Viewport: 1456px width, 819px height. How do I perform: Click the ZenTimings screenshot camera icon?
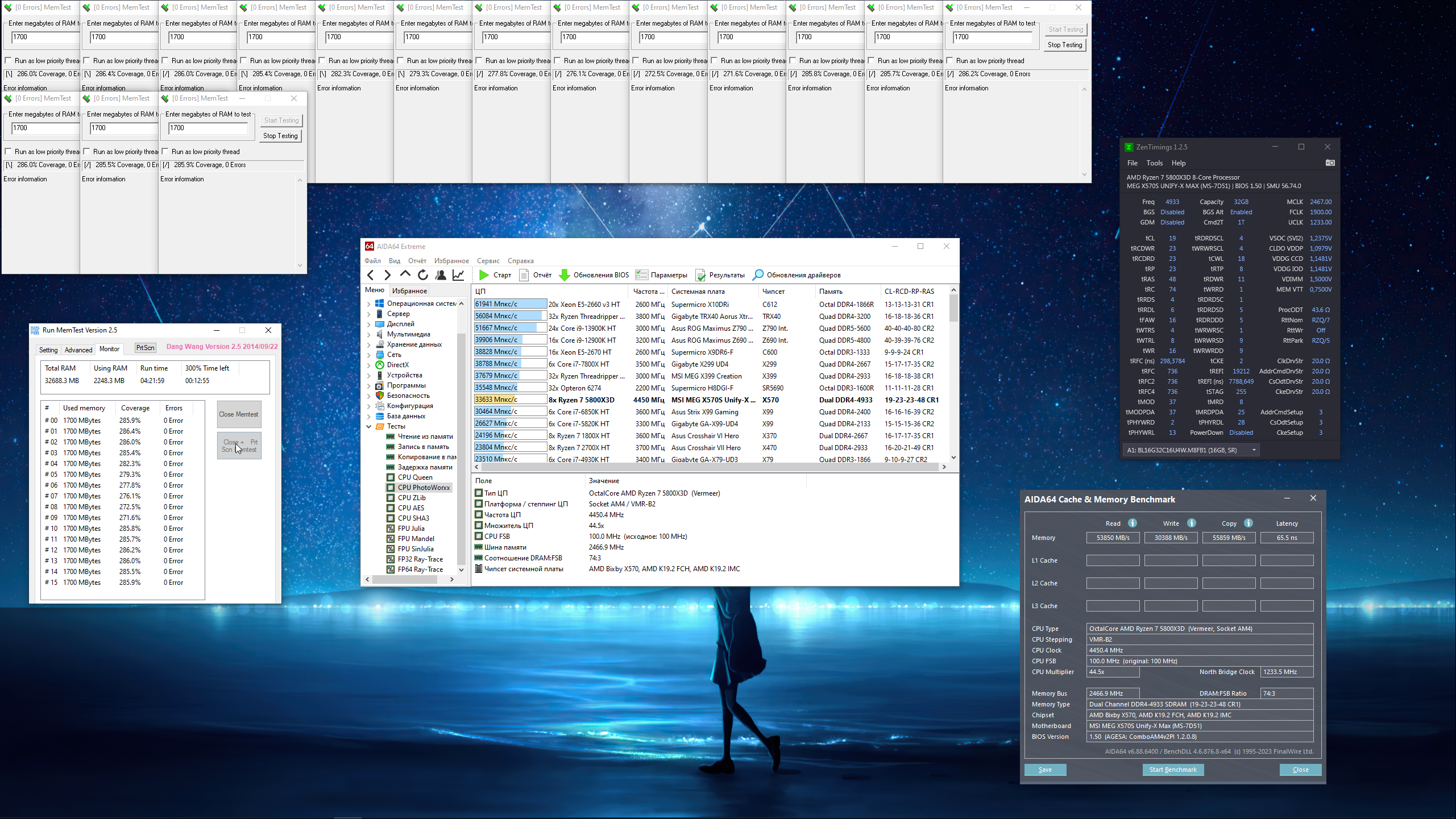(x=1330, y=163)
